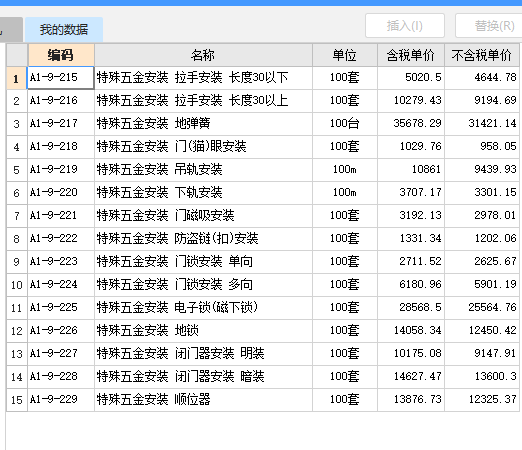Click the 替换(R) button
Screen dimensions: 522x450
pyautogui.click(x=489, y=26)
